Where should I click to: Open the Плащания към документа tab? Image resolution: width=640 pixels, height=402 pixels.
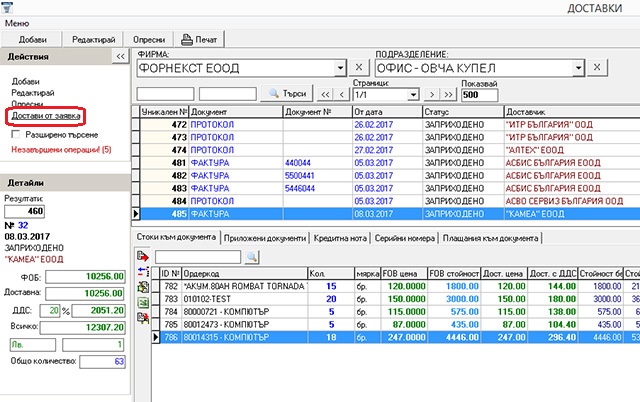[491, 238]
